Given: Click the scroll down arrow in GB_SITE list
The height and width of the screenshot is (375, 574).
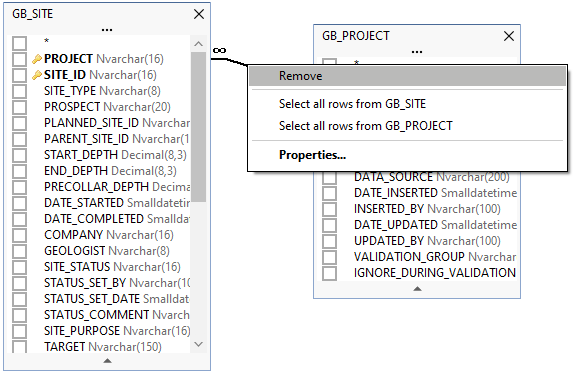Looking at the screenshot, I should pos(198,344).
